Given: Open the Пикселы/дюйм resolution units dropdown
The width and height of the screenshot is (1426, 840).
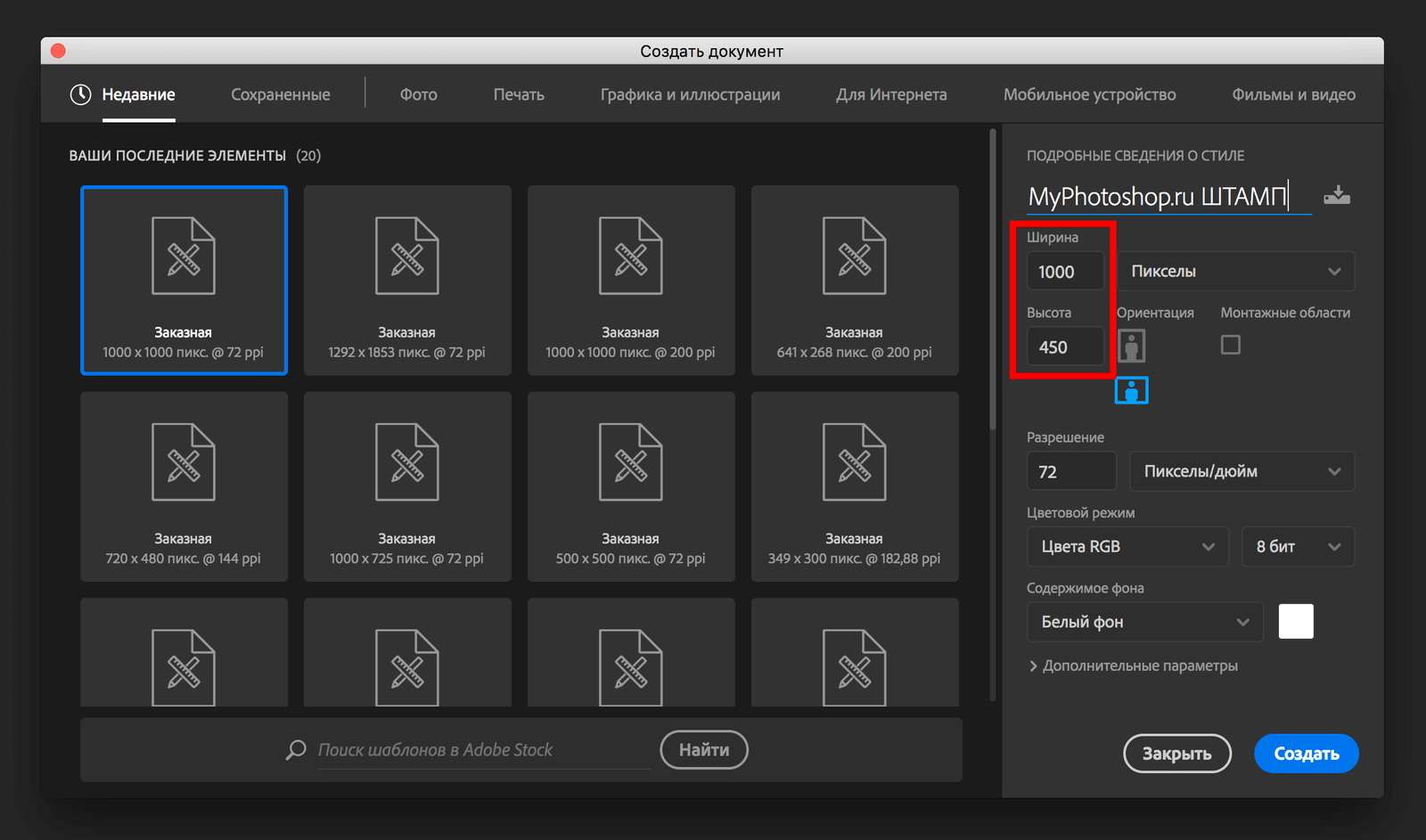Looking at the screenshot, I should click(1242, 471).
